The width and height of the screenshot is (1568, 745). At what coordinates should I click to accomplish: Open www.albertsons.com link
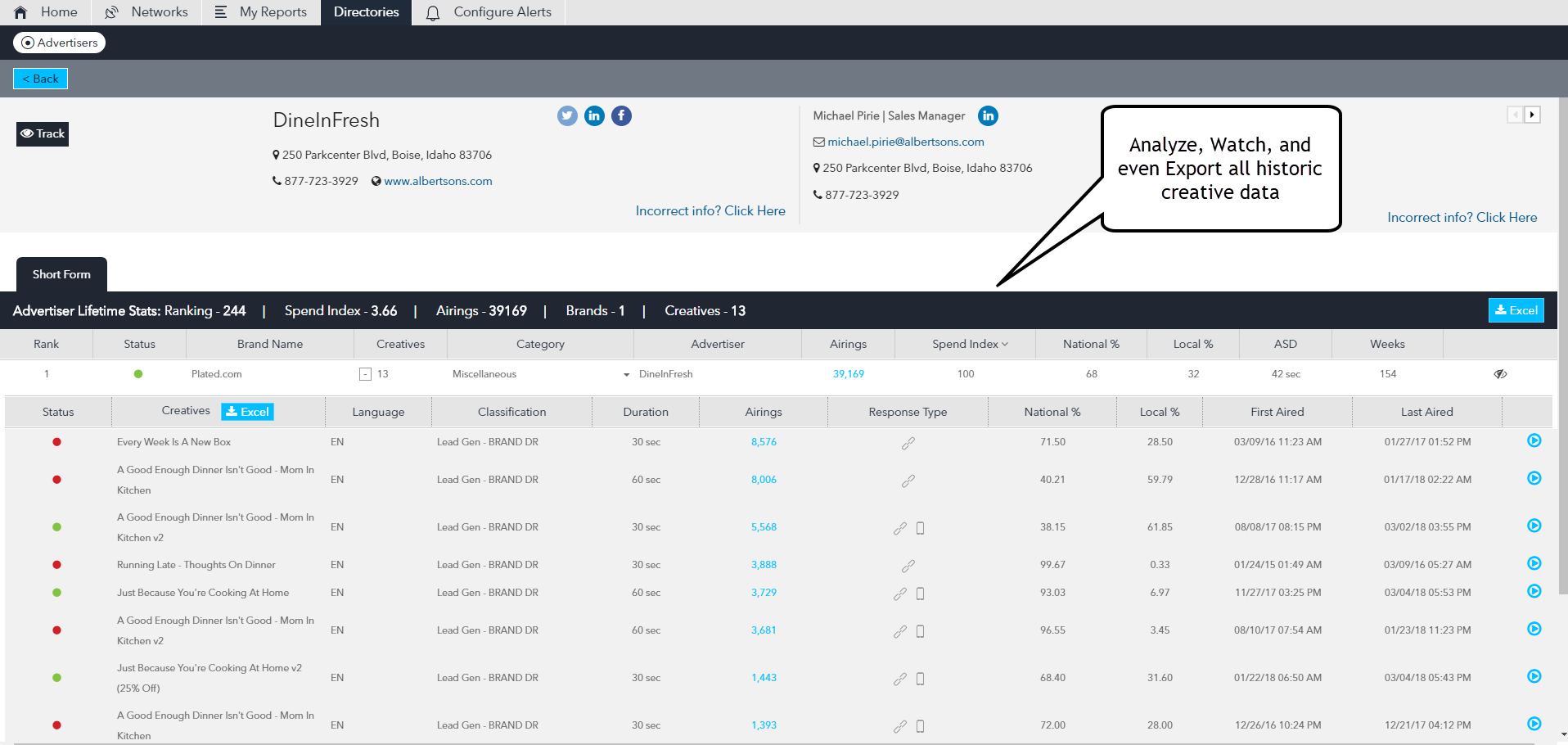pos(438,181)
